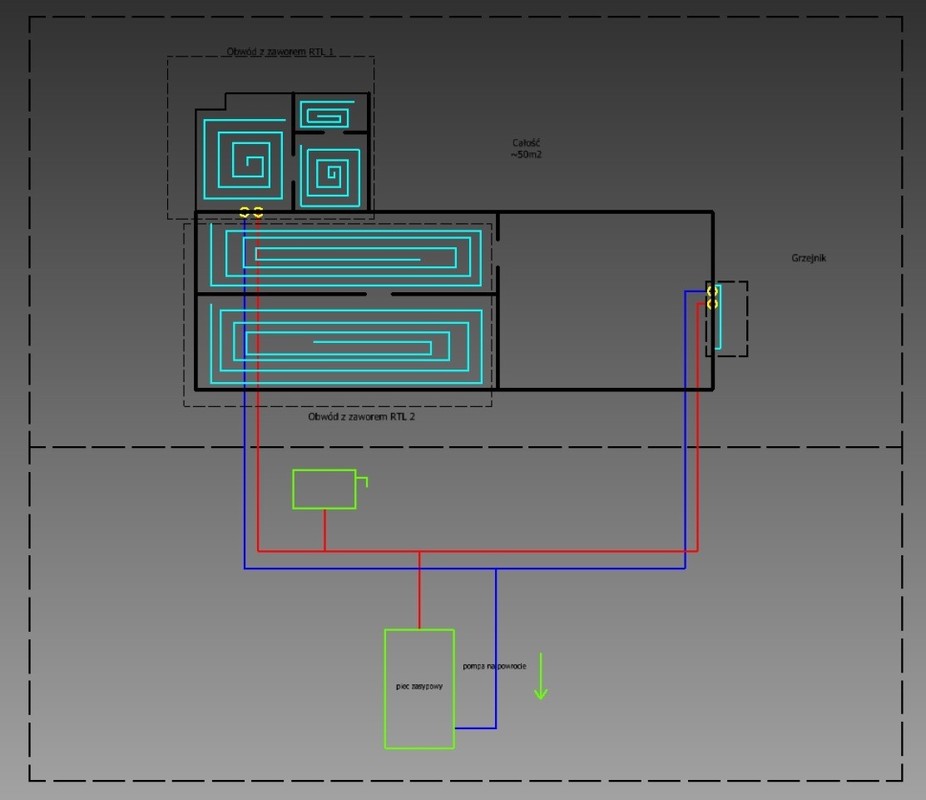Click the green downward flow arrow

pos(541,677)
